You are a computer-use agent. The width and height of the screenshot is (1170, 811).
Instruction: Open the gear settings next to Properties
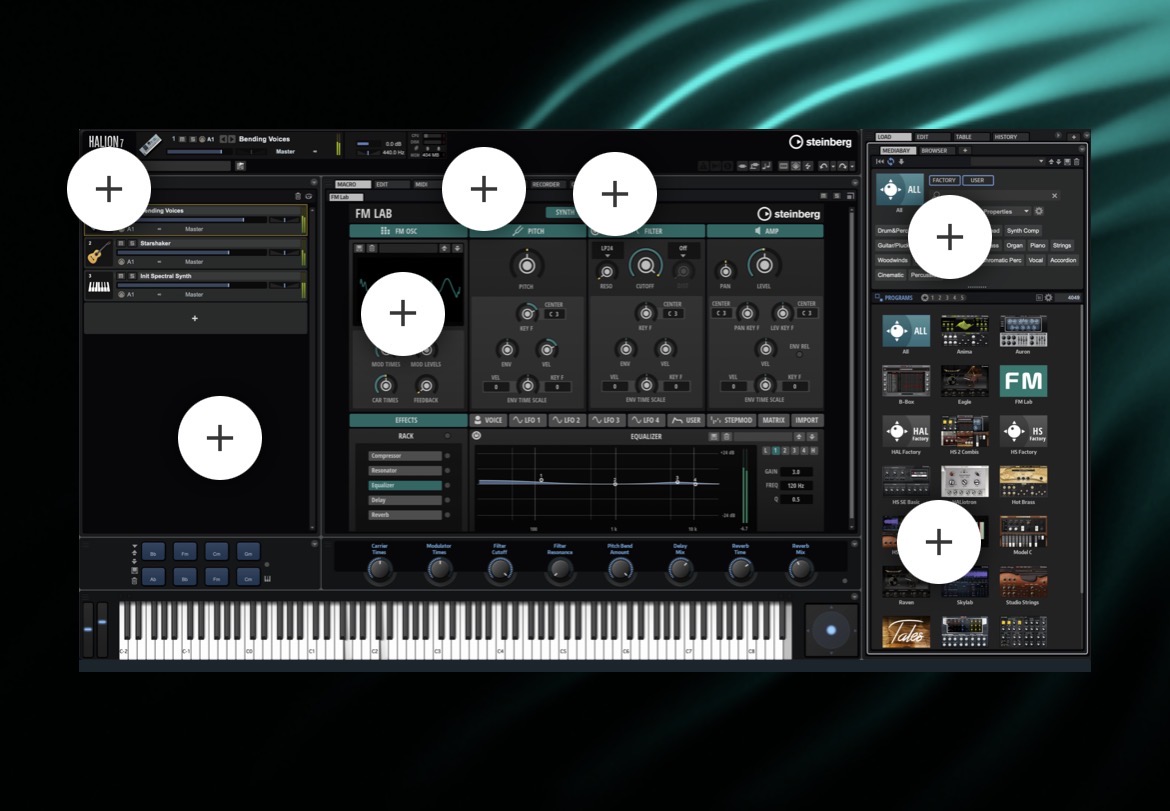point(1039,211)
